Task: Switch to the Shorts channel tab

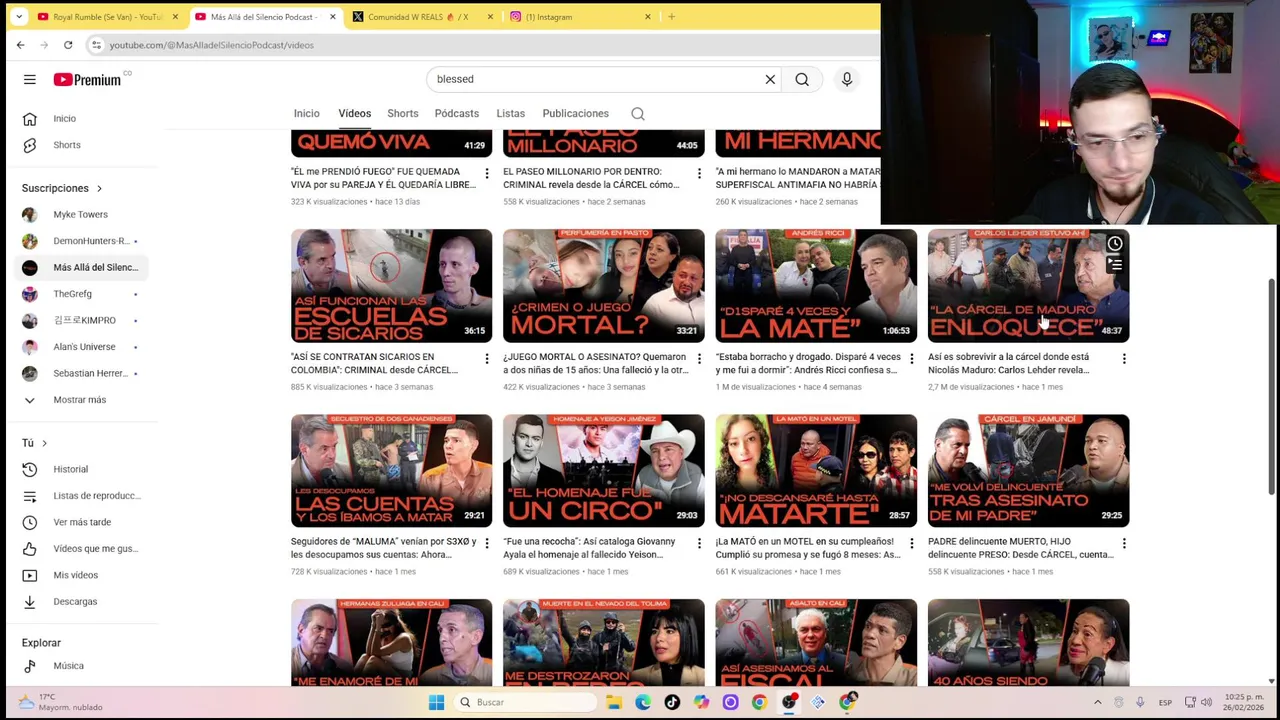Action: (x=403, y=113)
